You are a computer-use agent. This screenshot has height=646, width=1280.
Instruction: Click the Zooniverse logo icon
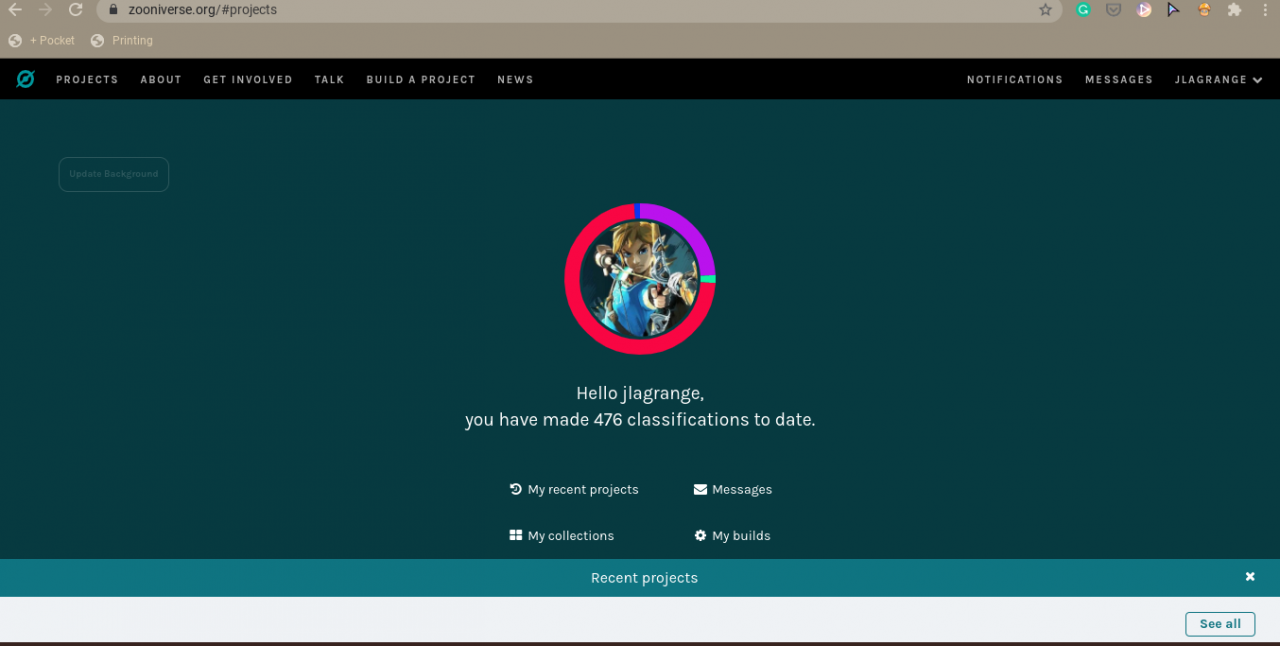tap(25, 79)
